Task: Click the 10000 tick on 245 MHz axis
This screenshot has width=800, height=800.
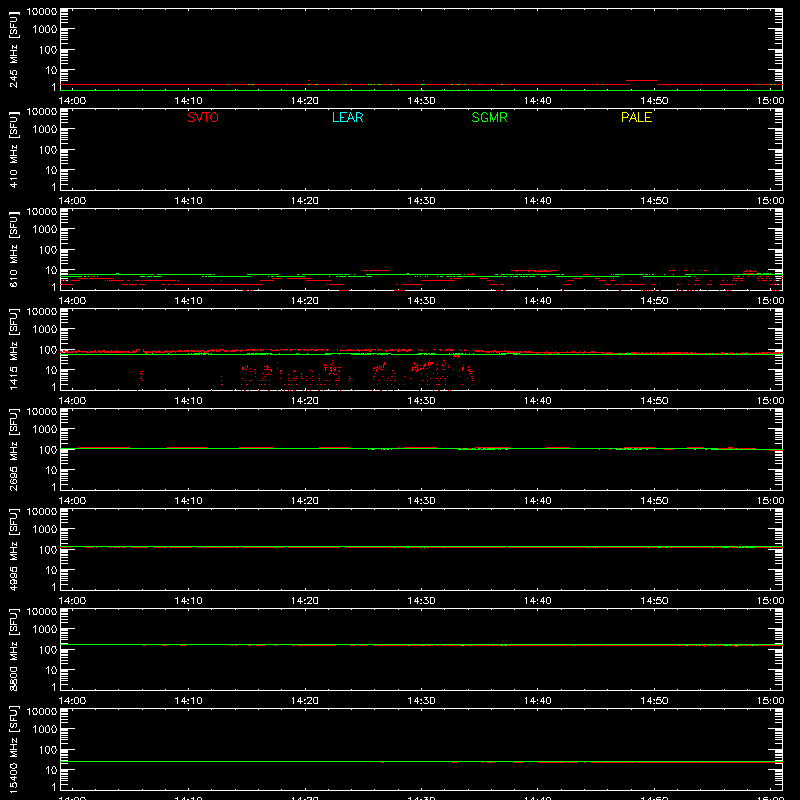Action: pyautogui.click(x=42, y=12)
